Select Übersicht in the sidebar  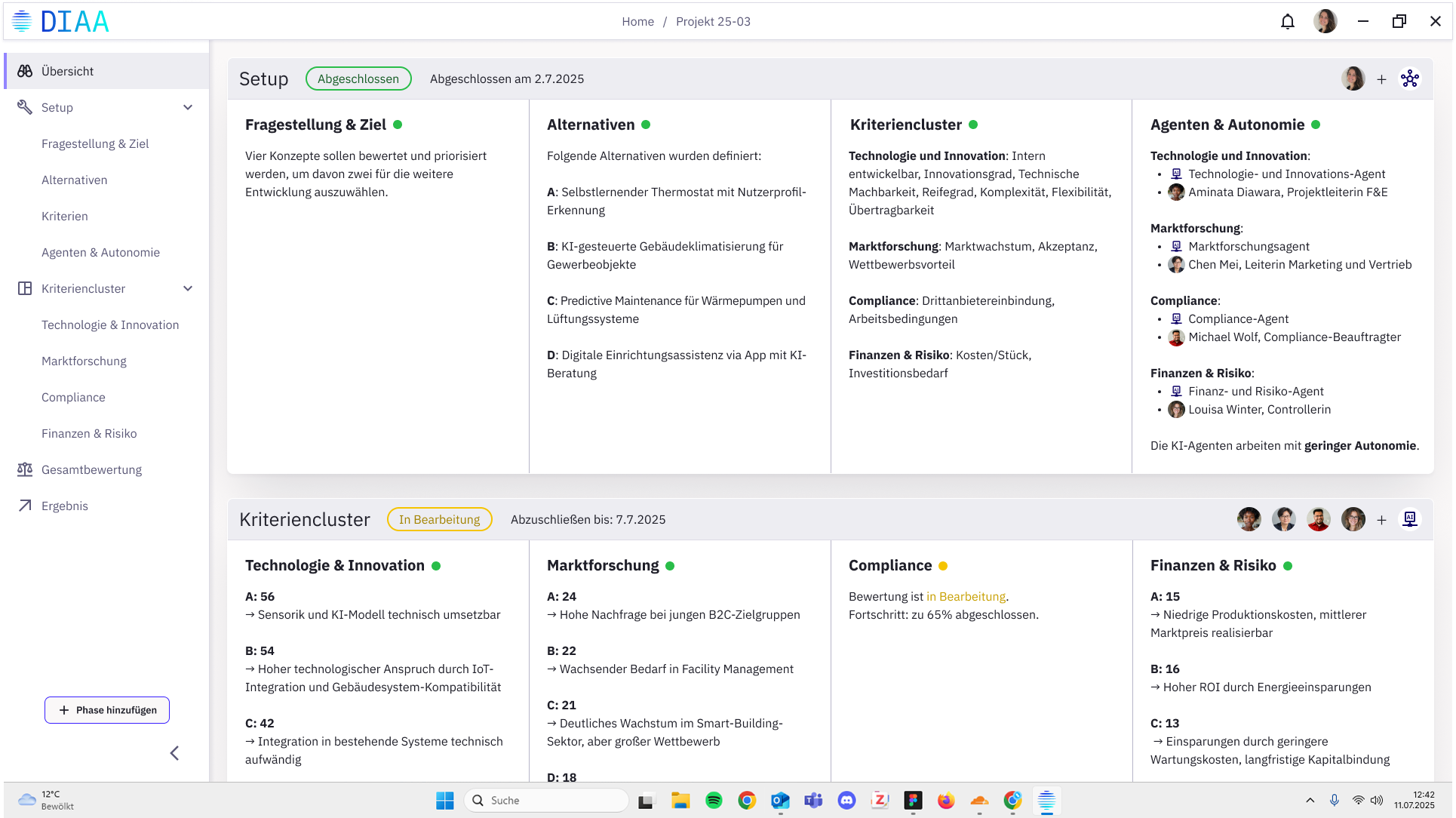coord(68,71)
